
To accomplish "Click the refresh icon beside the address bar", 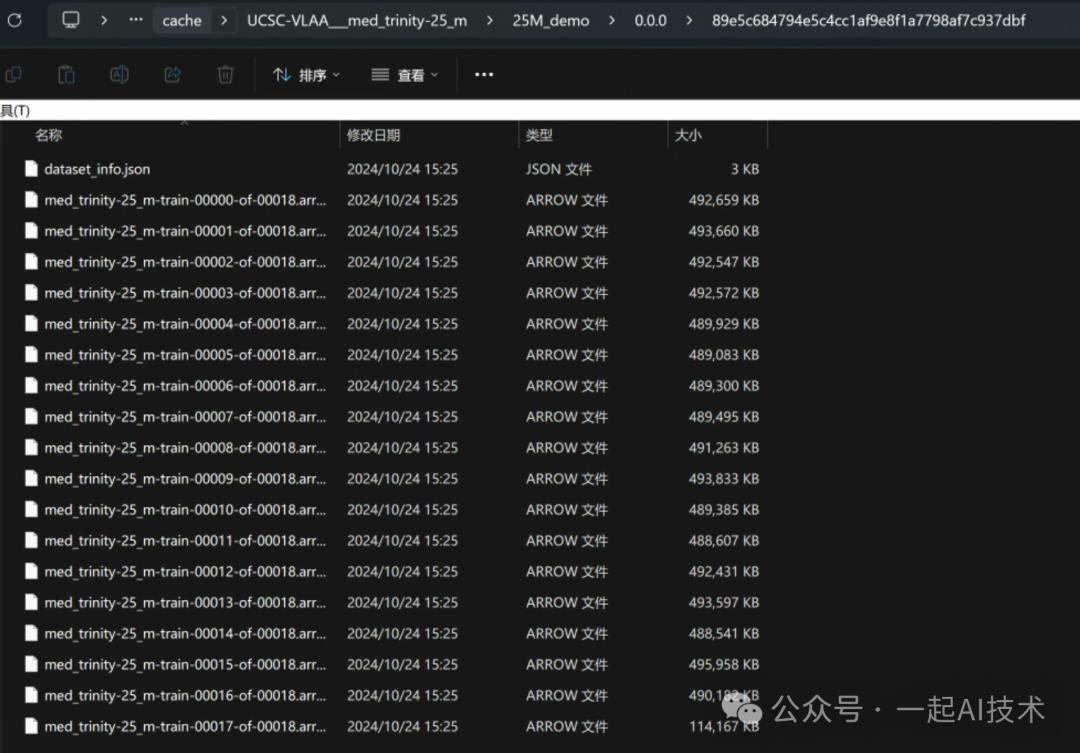I will pyautogui.click(x=14, y=20).
